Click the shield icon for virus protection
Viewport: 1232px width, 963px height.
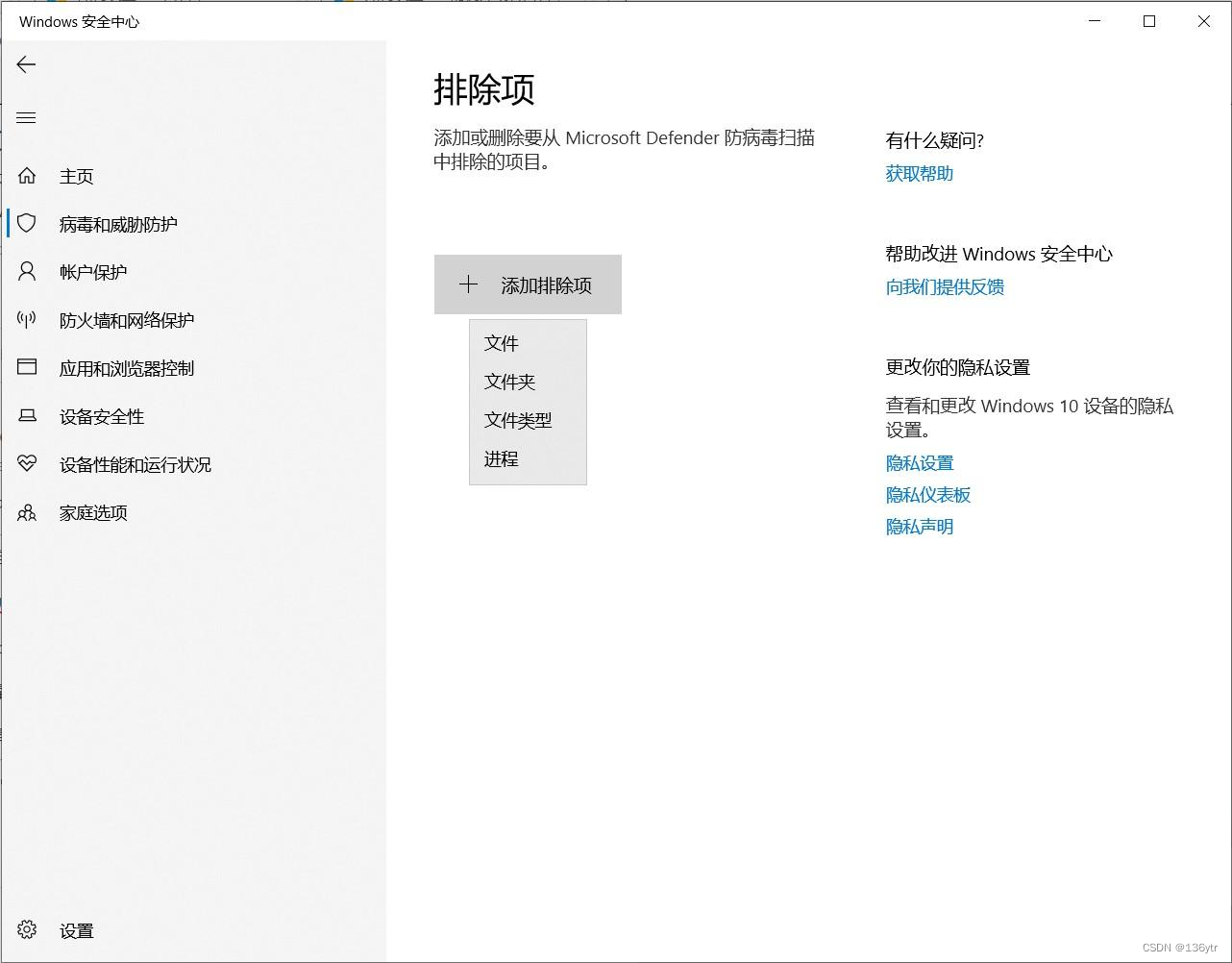(27, 224)
